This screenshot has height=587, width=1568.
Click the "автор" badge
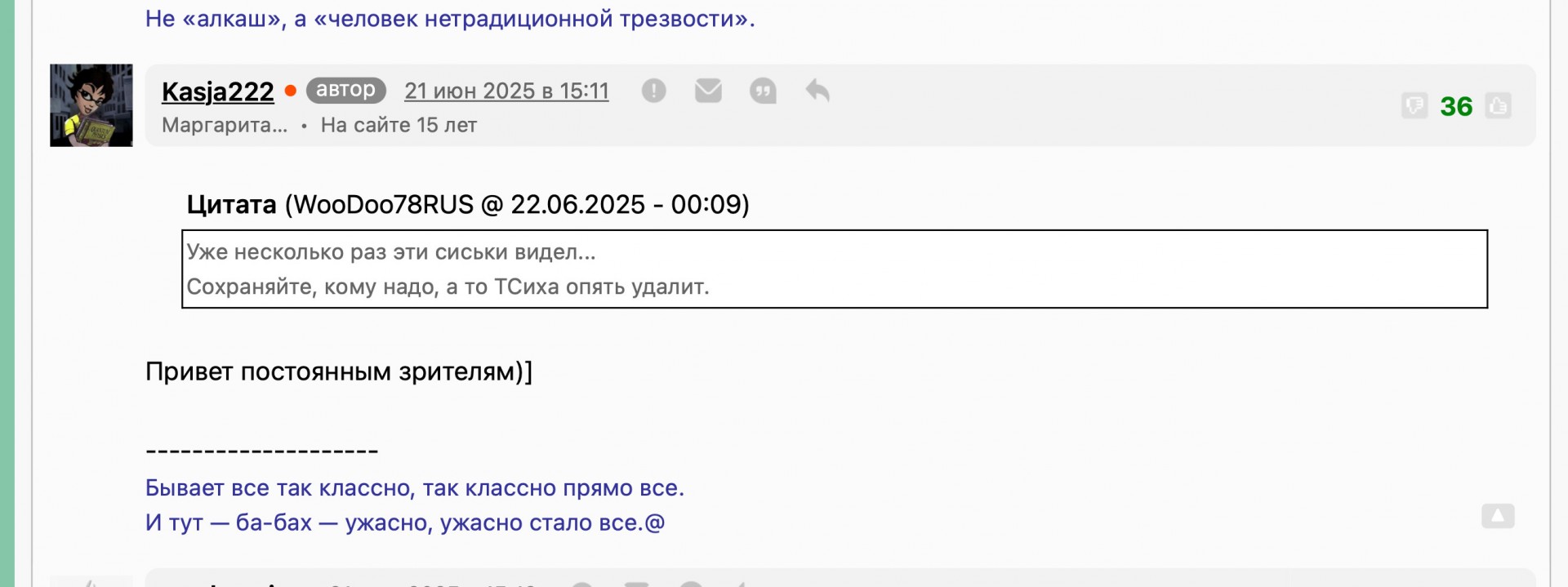(x=346, y=90)
